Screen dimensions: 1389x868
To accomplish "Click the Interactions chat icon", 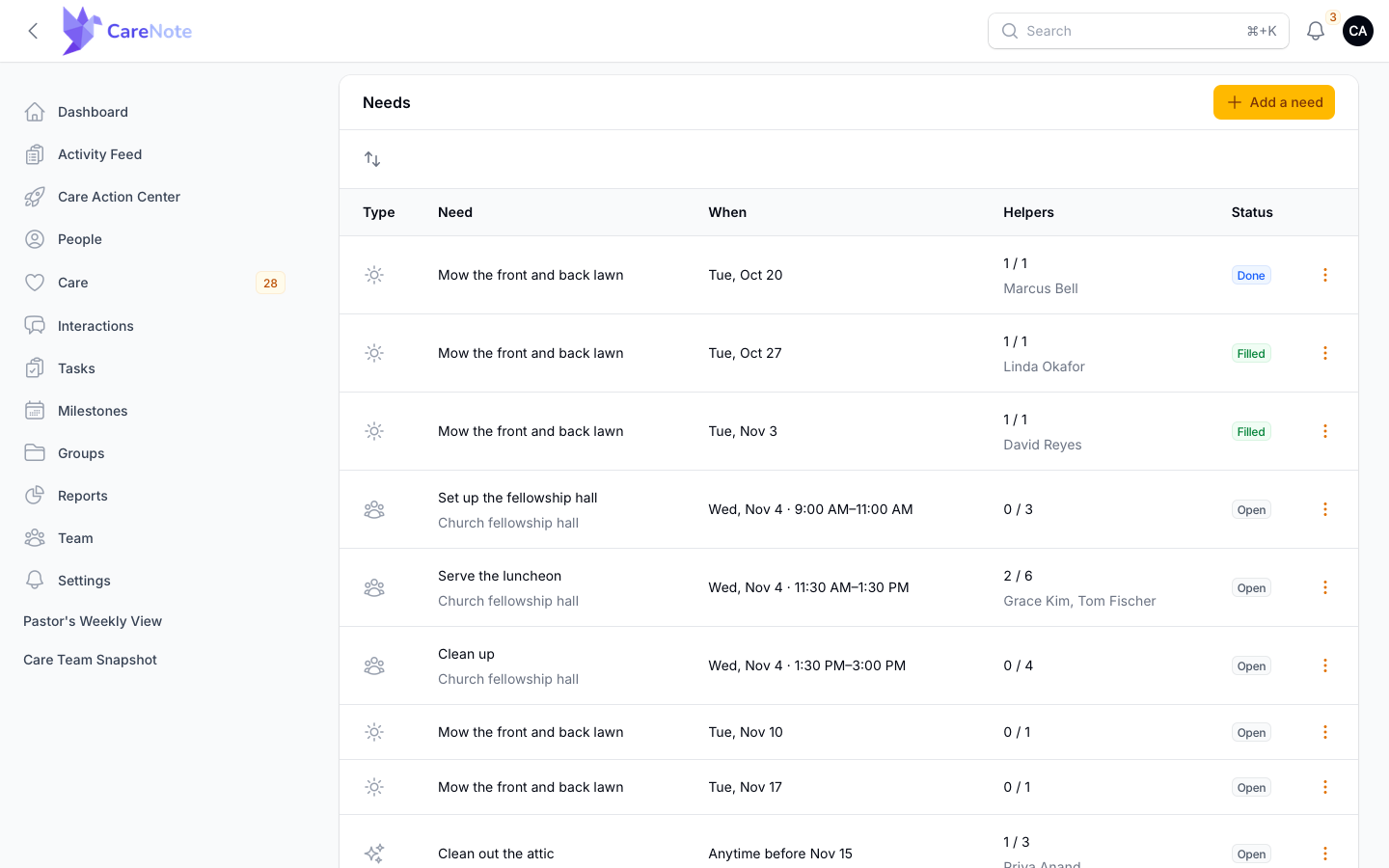I will [35, 326].
